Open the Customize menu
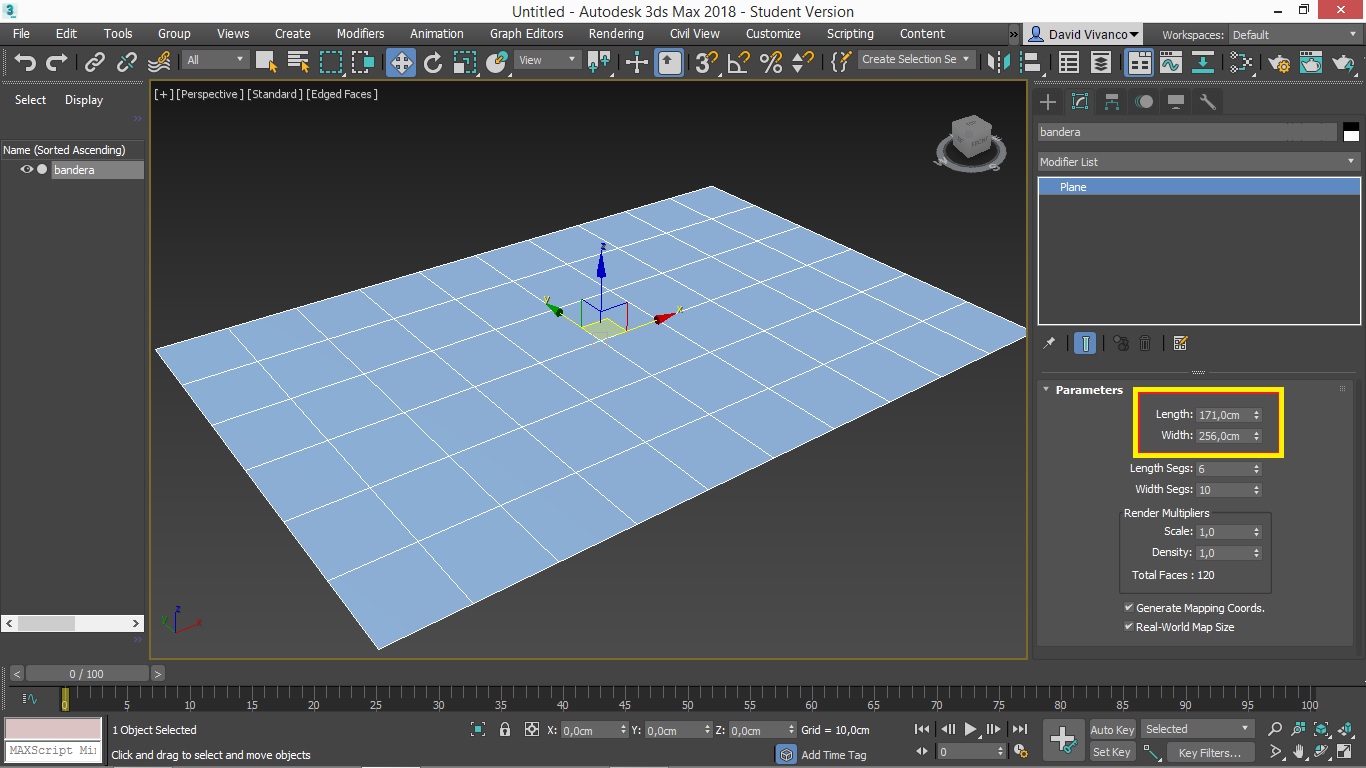 tap(773, 34)
